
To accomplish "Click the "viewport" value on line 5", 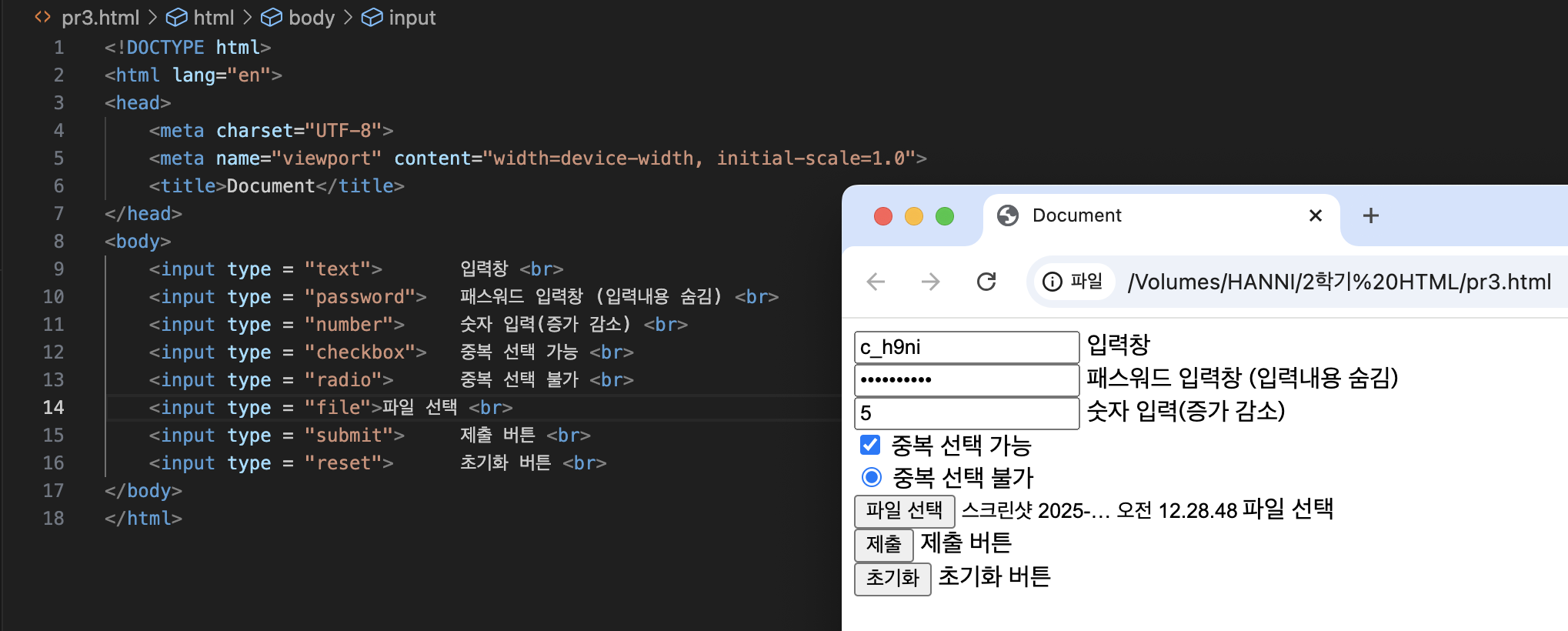I will coord(327,158).
